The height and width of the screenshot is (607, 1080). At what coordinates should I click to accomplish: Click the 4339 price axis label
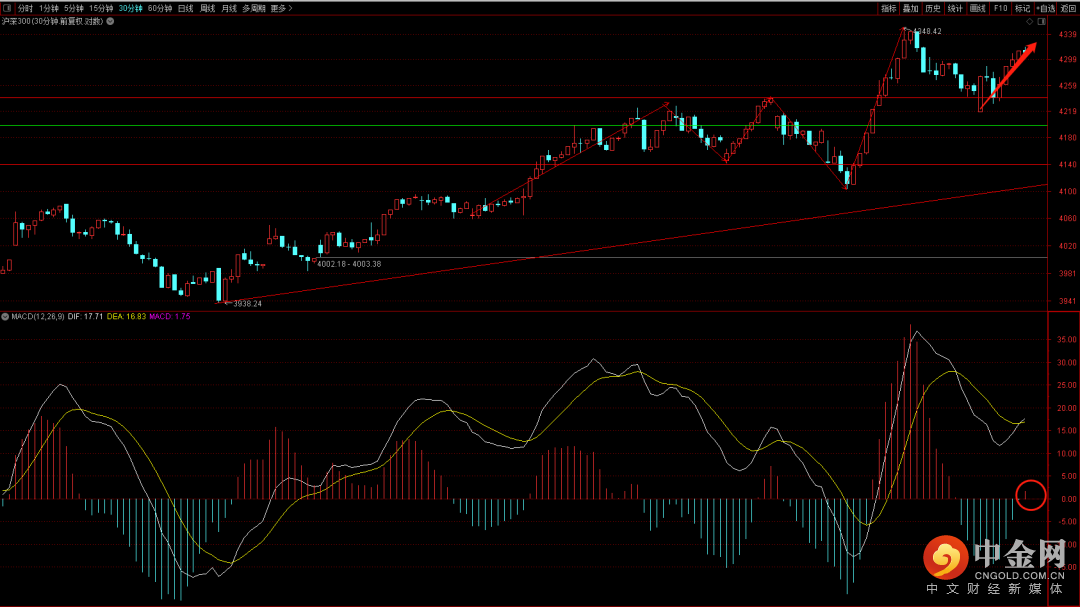tap(1068, 34)
